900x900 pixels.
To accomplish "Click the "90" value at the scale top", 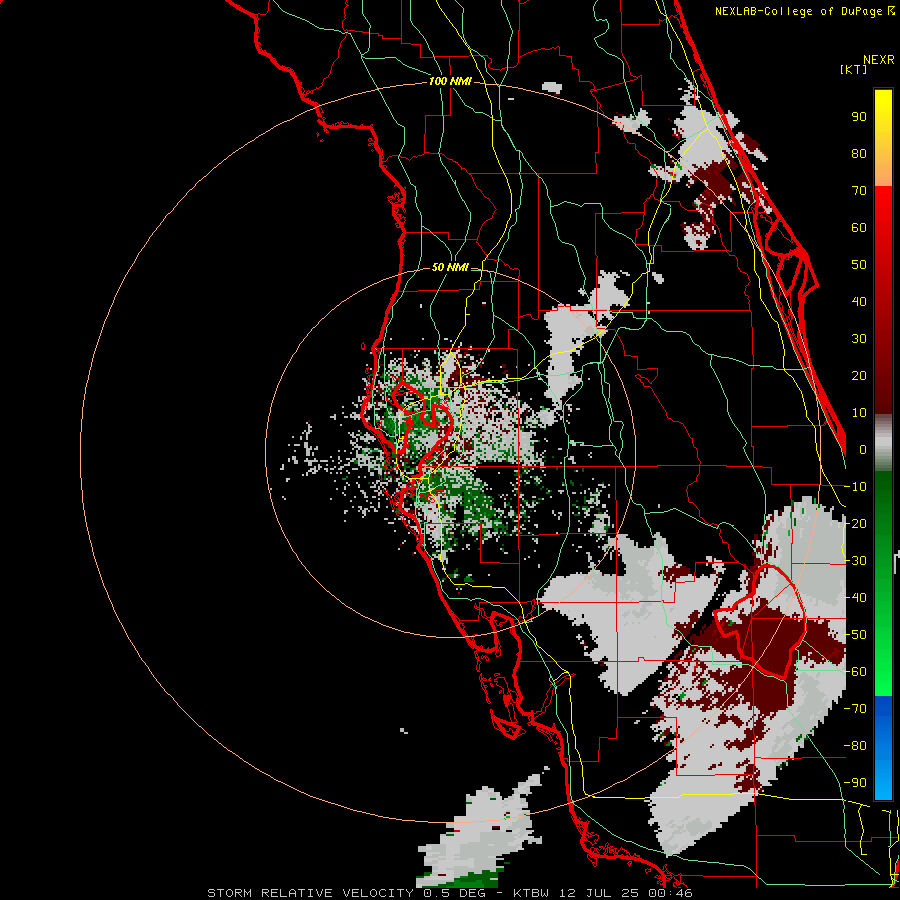I will [x=859, y=117].
